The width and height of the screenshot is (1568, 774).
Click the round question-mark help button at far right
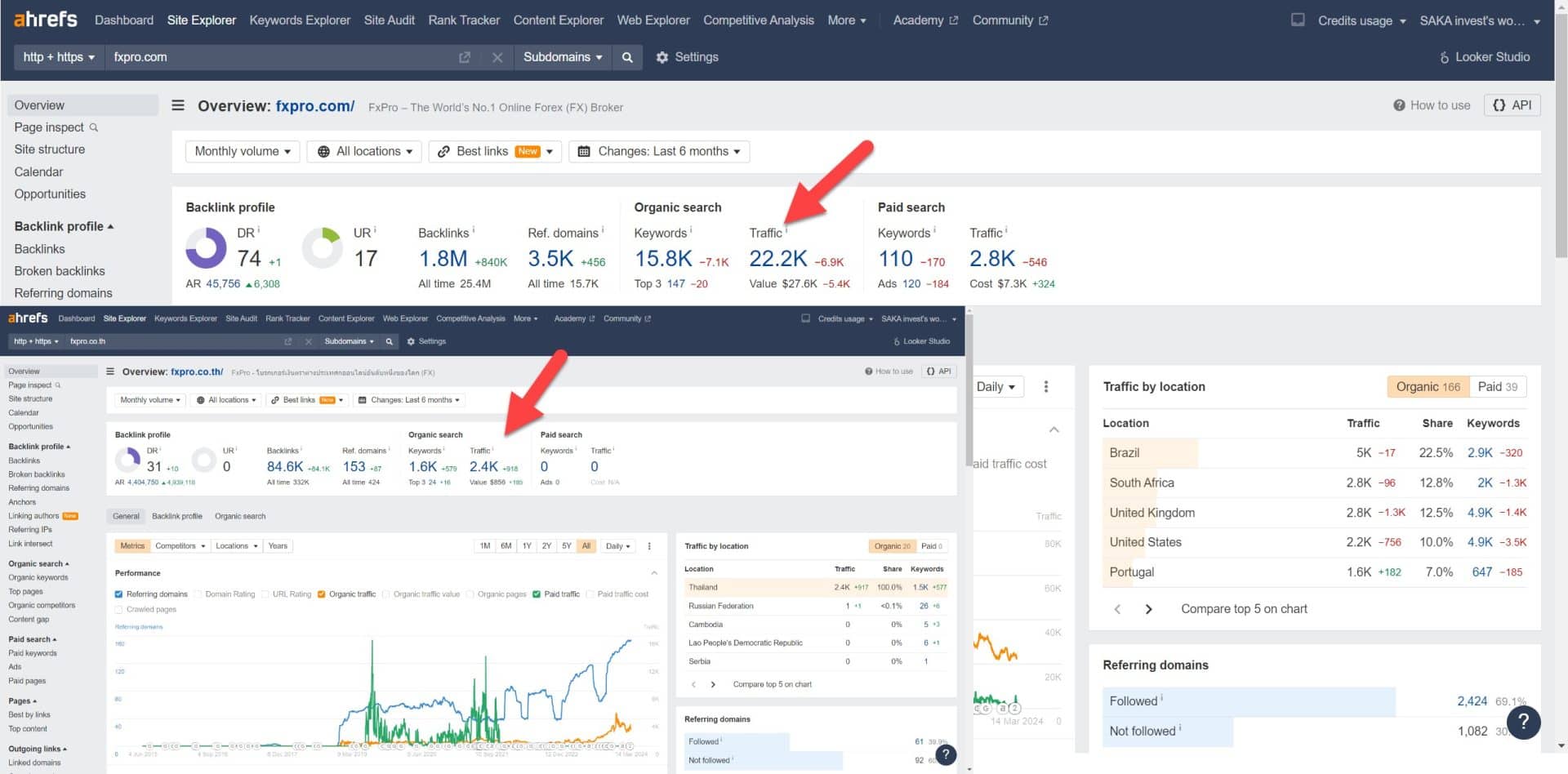1523,722
